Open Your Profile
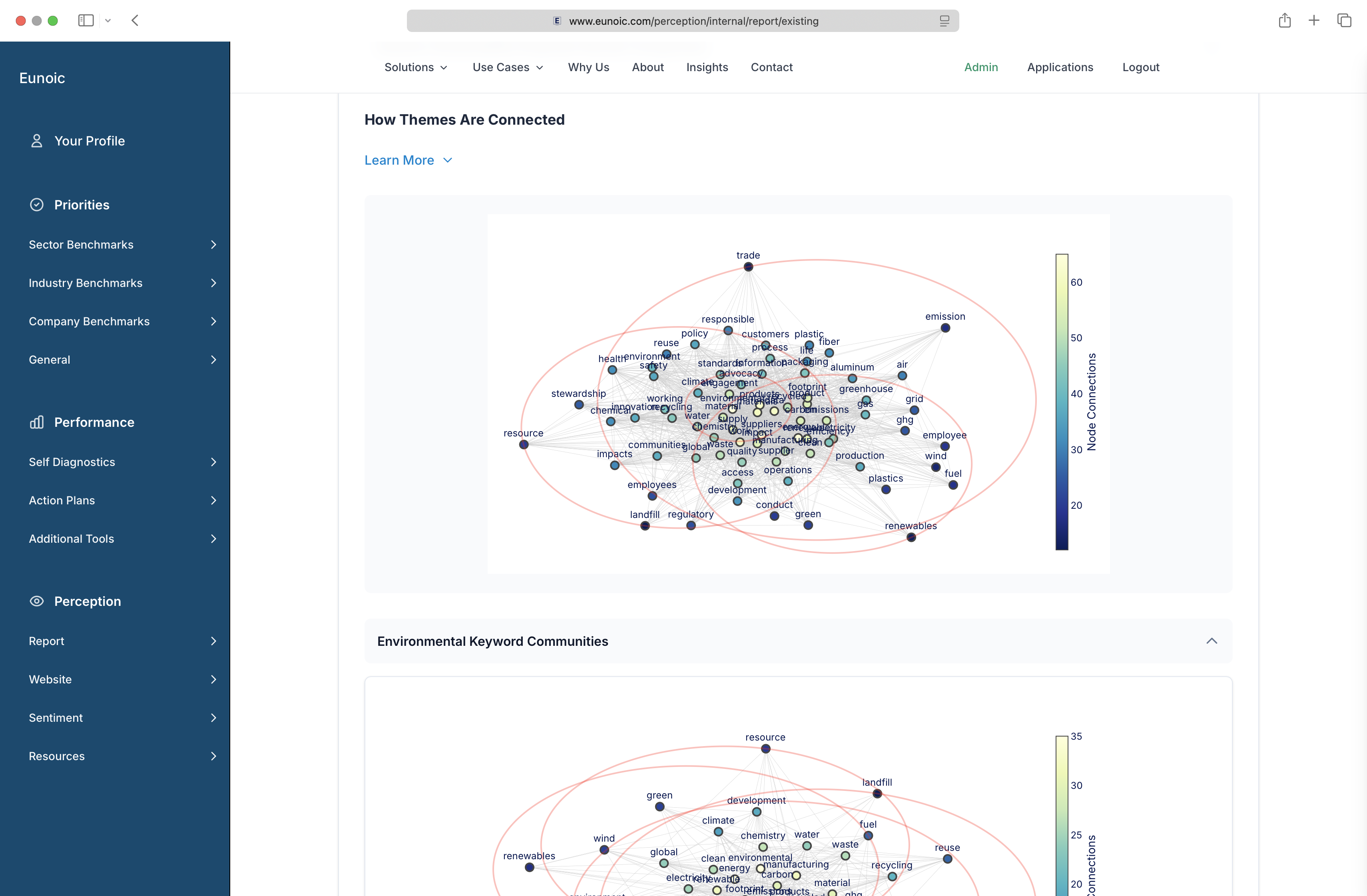The image size is (1367, 896). tap(89, 141)
